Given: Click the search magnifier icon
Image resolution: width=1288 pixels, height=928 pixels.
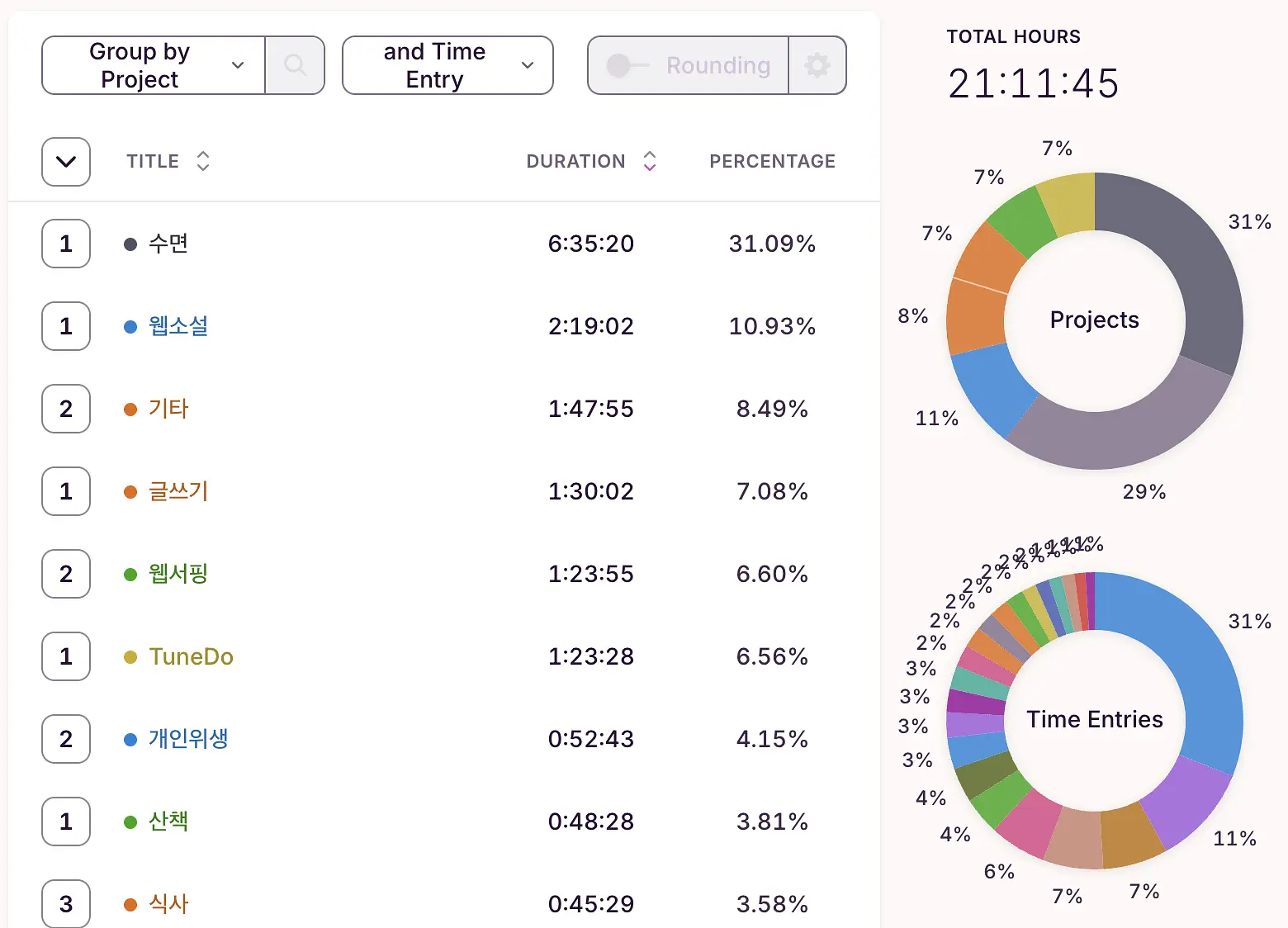Looking at the screenshot, I should [295, 65].
